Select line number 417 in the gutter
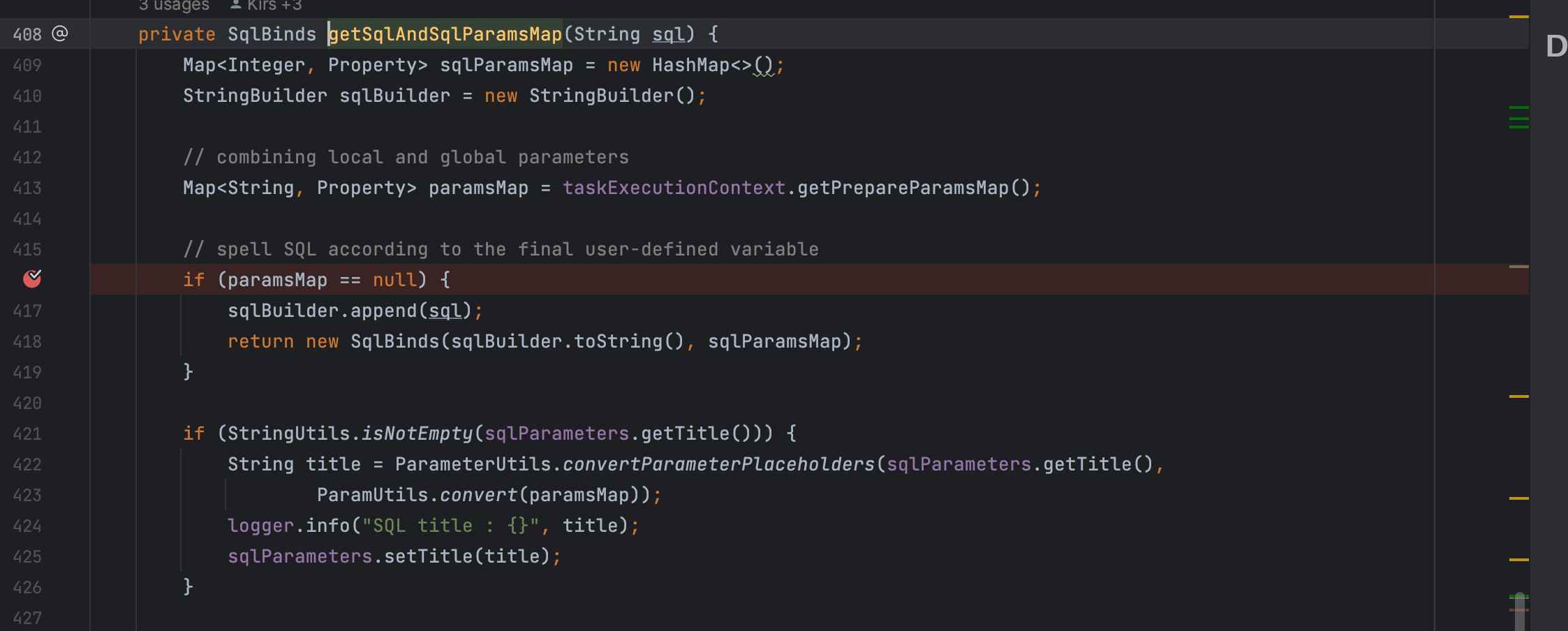The height and width of the screenshot is (631, 1568). click(28, 311)
